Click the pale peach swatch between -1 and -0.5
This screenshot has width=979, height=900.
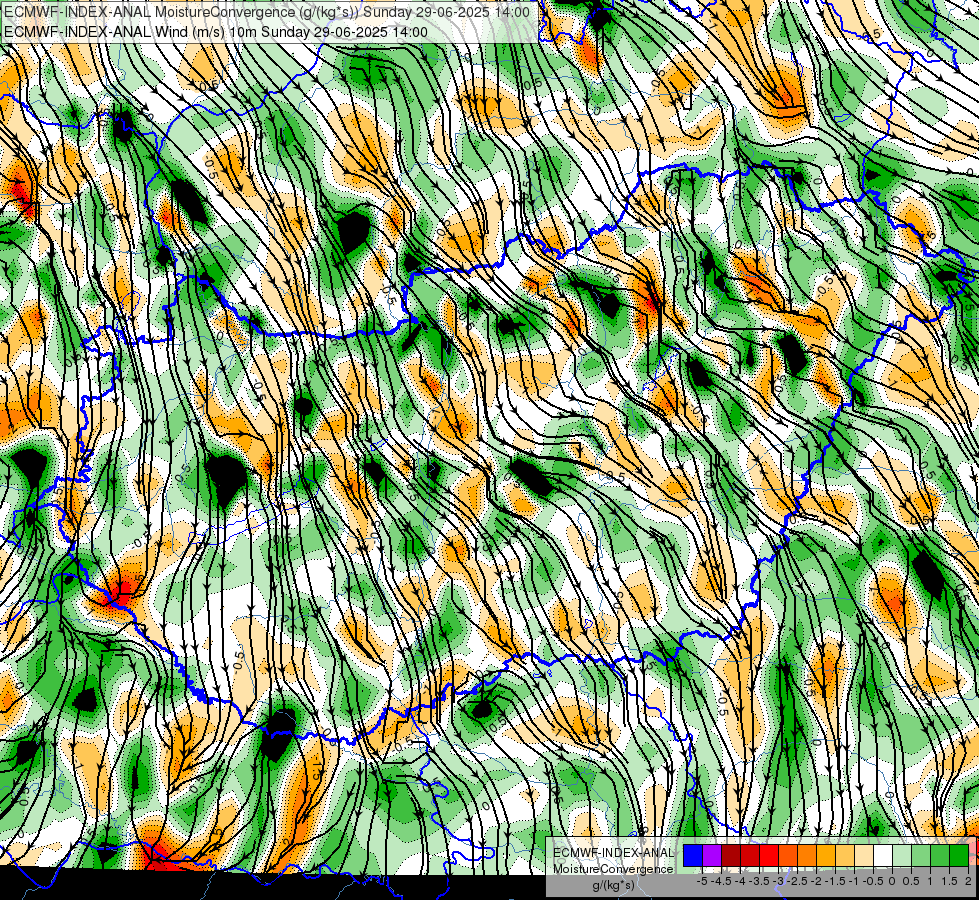(x=864, y=855)
